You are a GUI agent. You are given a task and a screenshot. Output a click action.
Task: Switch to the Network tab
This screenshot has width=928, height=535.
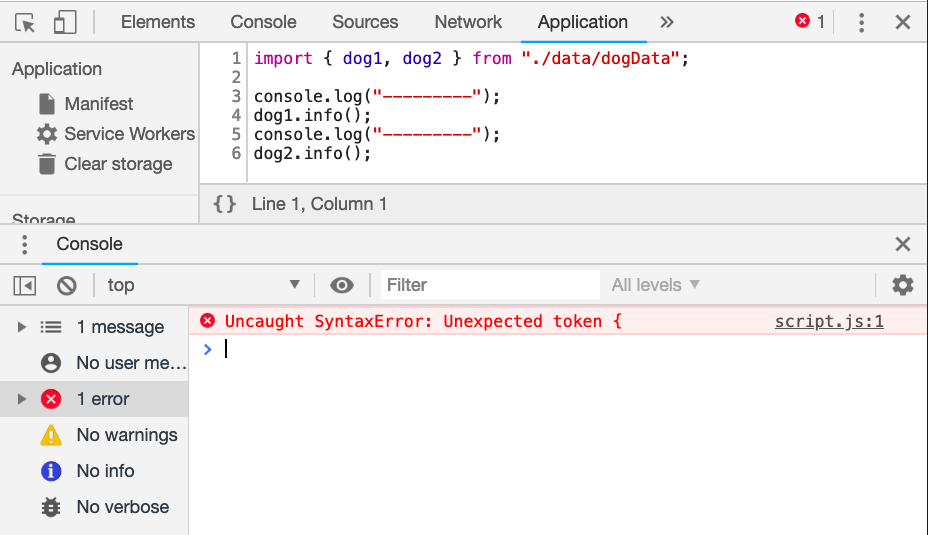click(x=468, y=22)
